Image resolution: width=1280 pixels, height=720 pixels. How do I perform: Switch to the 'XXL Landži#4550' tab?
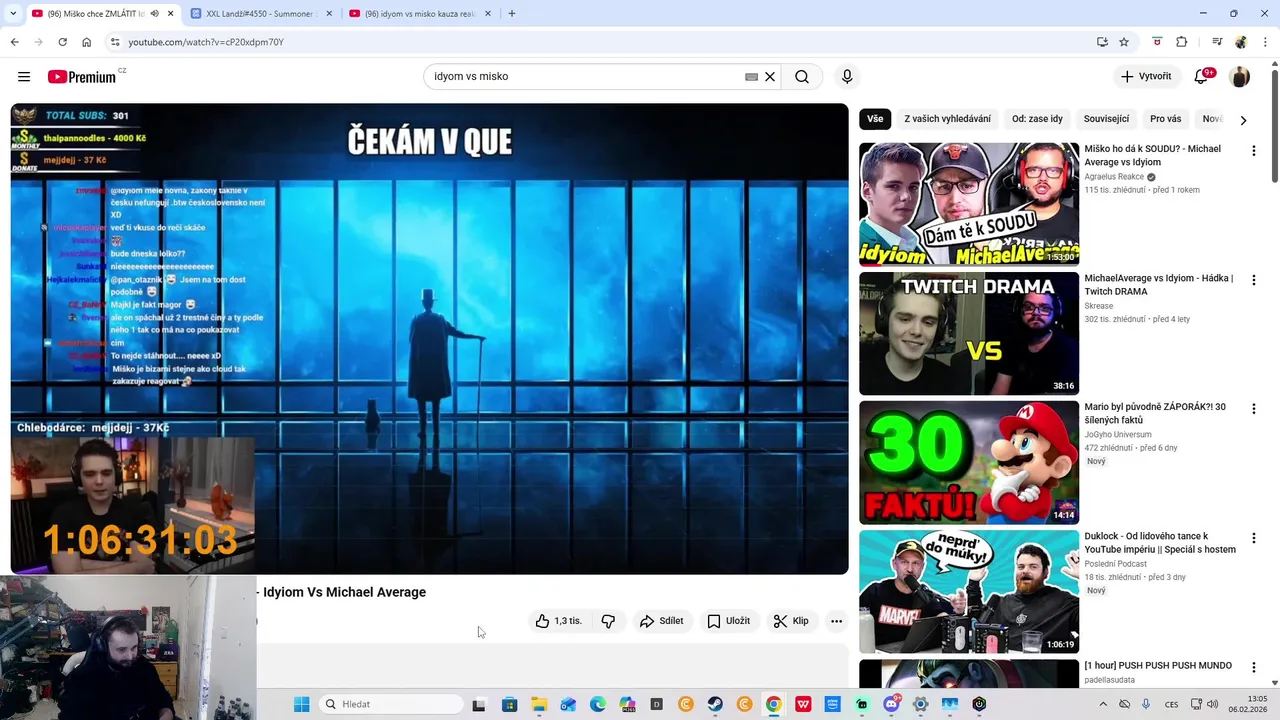[x=260, y=14]
